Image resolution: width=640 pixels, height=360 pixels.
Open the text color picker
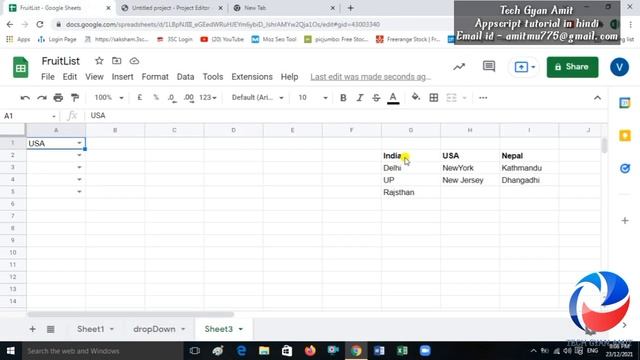click(x=393, y=98)
